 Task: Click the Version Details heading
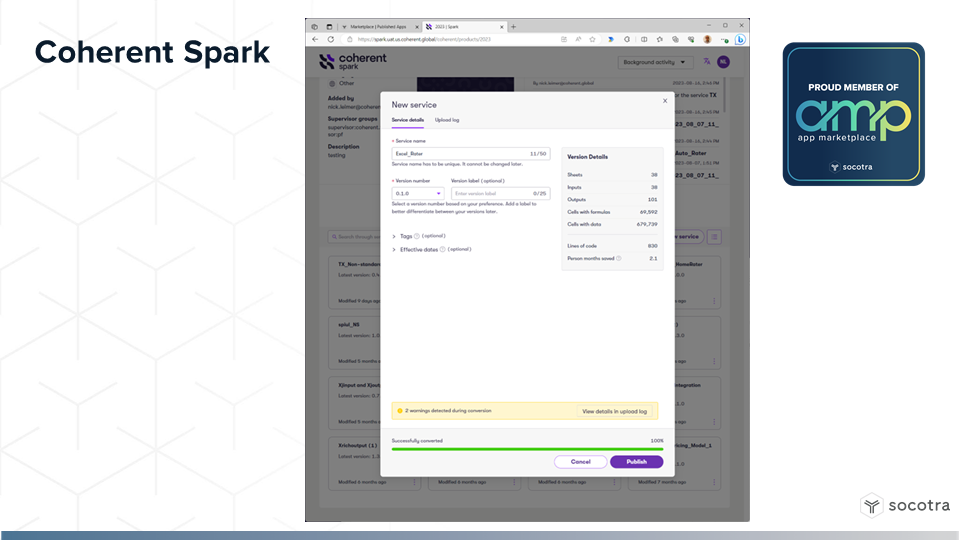pyautogui.click(x=587, y=157)
